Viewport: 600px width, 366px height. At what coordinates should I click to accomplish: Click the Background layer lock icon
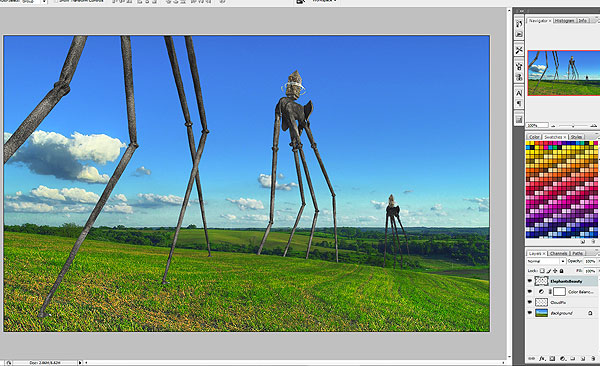coord(590,313)
